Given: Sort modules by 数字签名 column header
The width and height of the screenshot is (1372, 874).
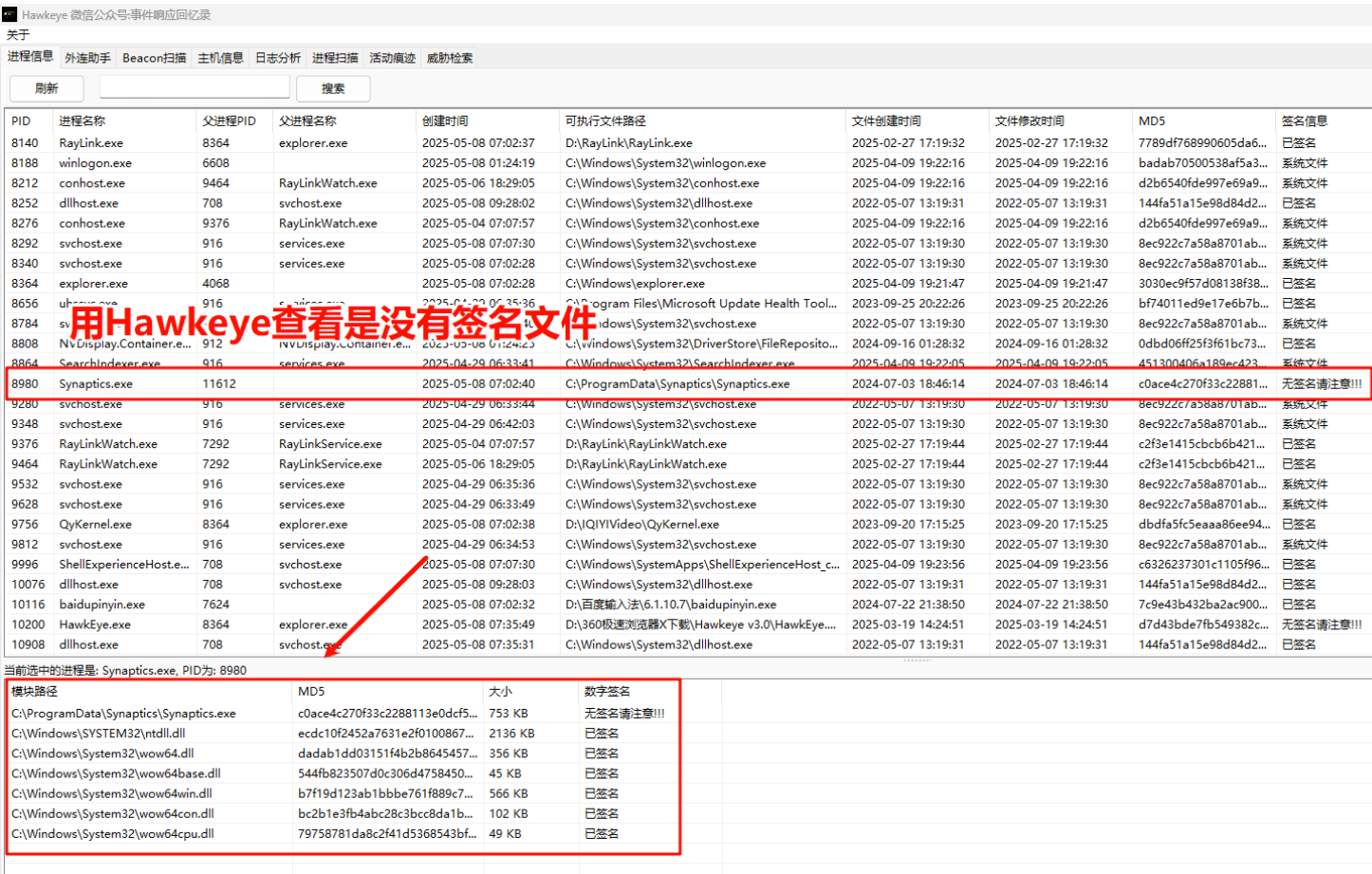Looking at the screenshot, I should pos(650,691).
